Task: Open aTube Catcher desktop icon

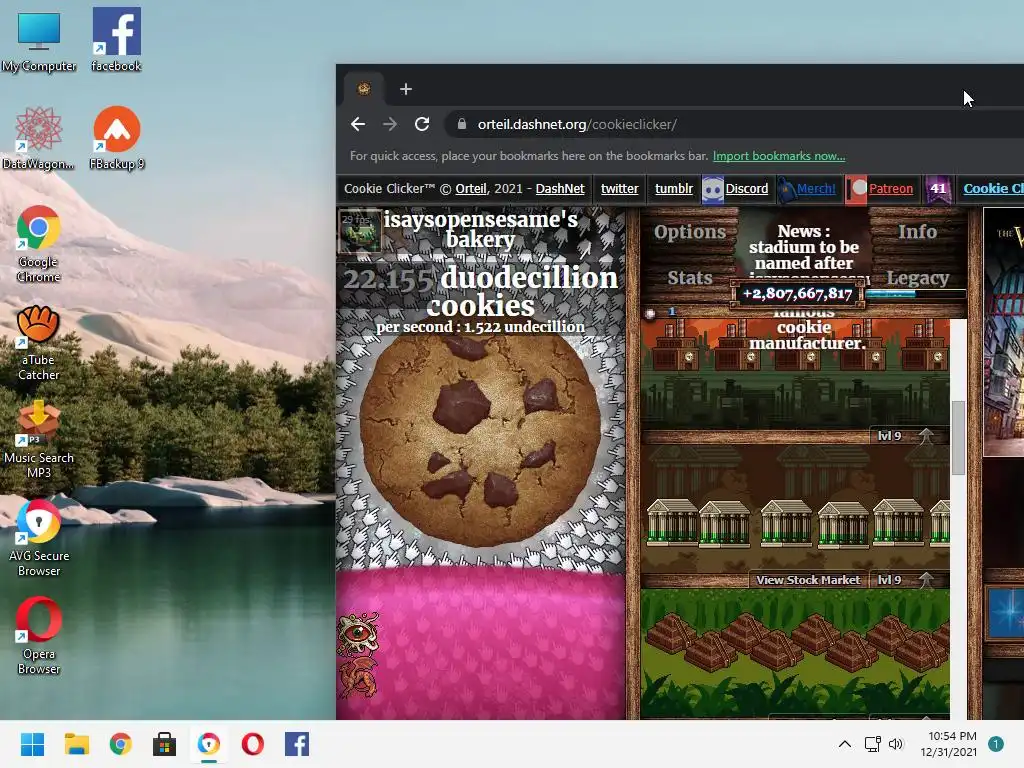Action: point(39,342)
